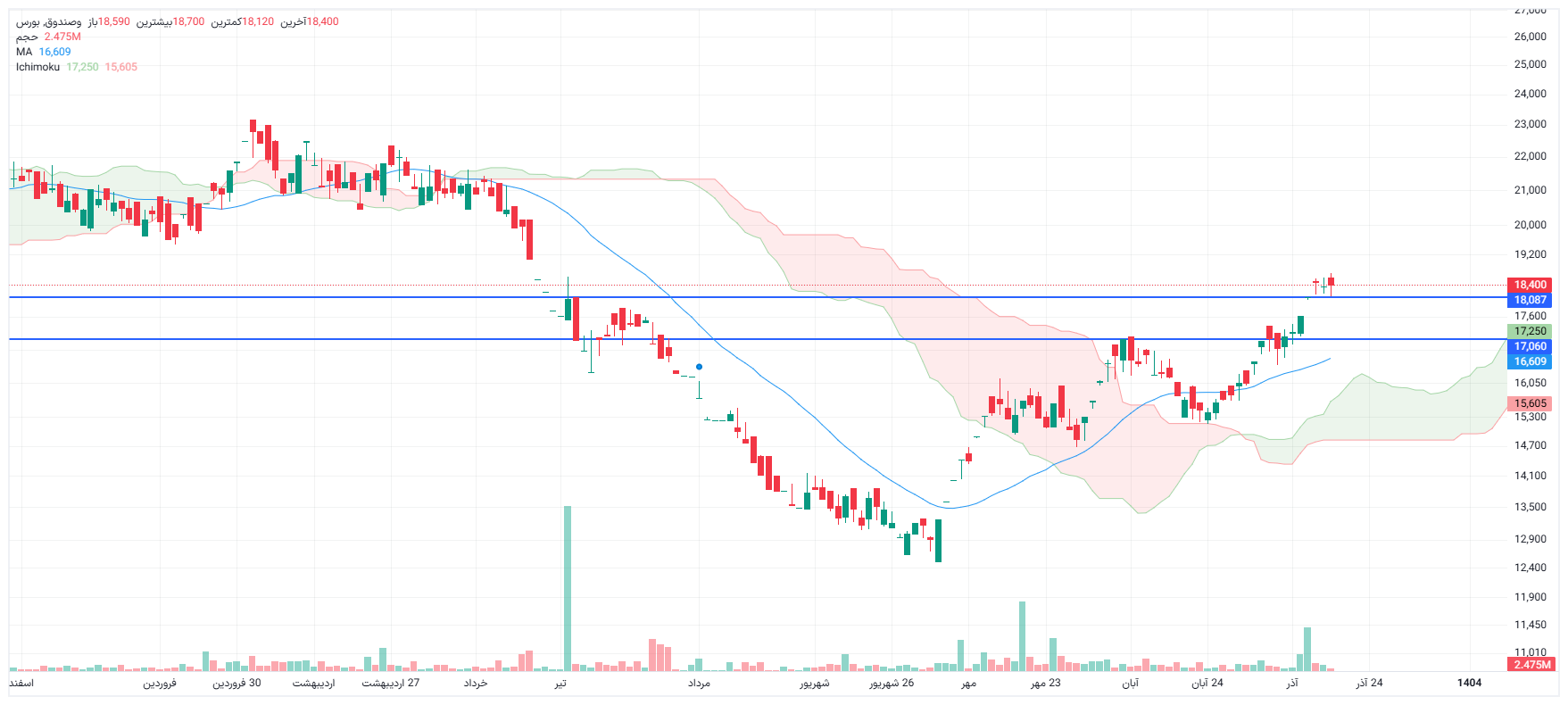Viewport: 1568px width, 705px height.
Task: Click the 13,500 level on price axis
Action: tap(1530, 507)
